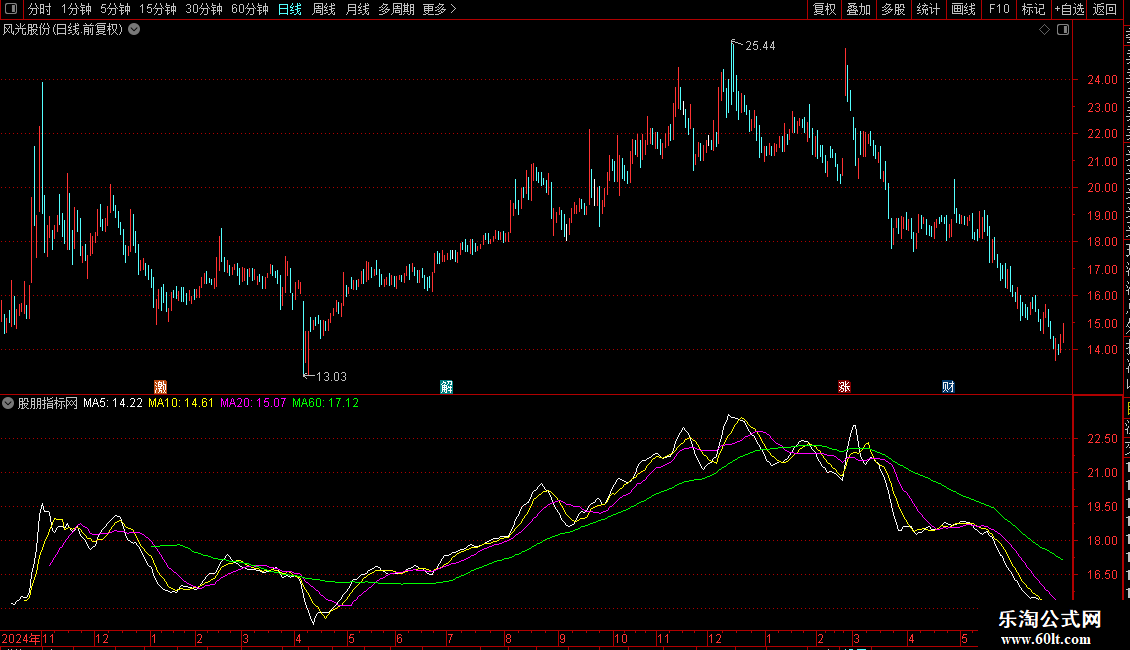The image size is (1130, 650).
Task: Click the teal 解 event marker
Action: [x=447, y=387]
